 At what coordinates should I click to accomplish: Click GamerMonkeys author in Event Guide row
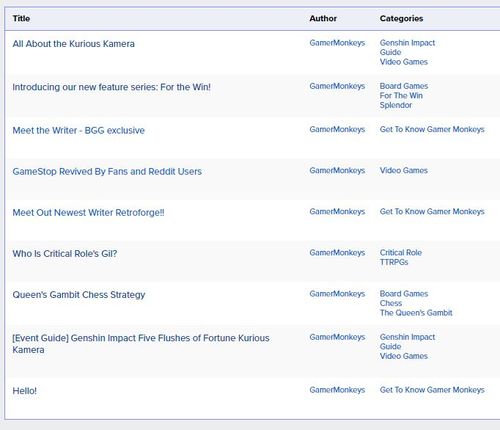337,337
